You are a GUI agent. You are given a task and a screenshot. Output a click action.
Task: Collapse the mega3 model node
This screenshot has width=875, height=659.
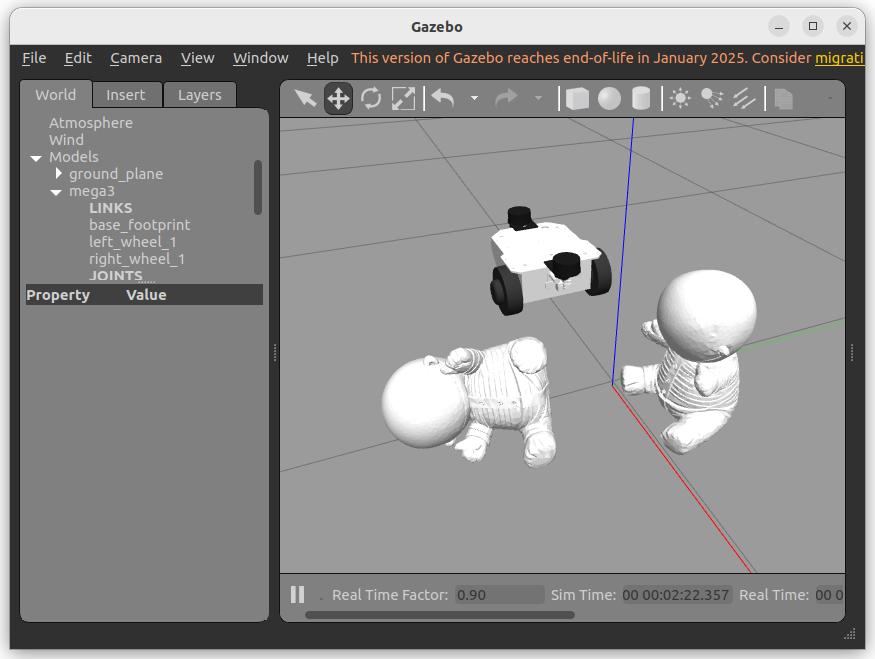[56, 192]
